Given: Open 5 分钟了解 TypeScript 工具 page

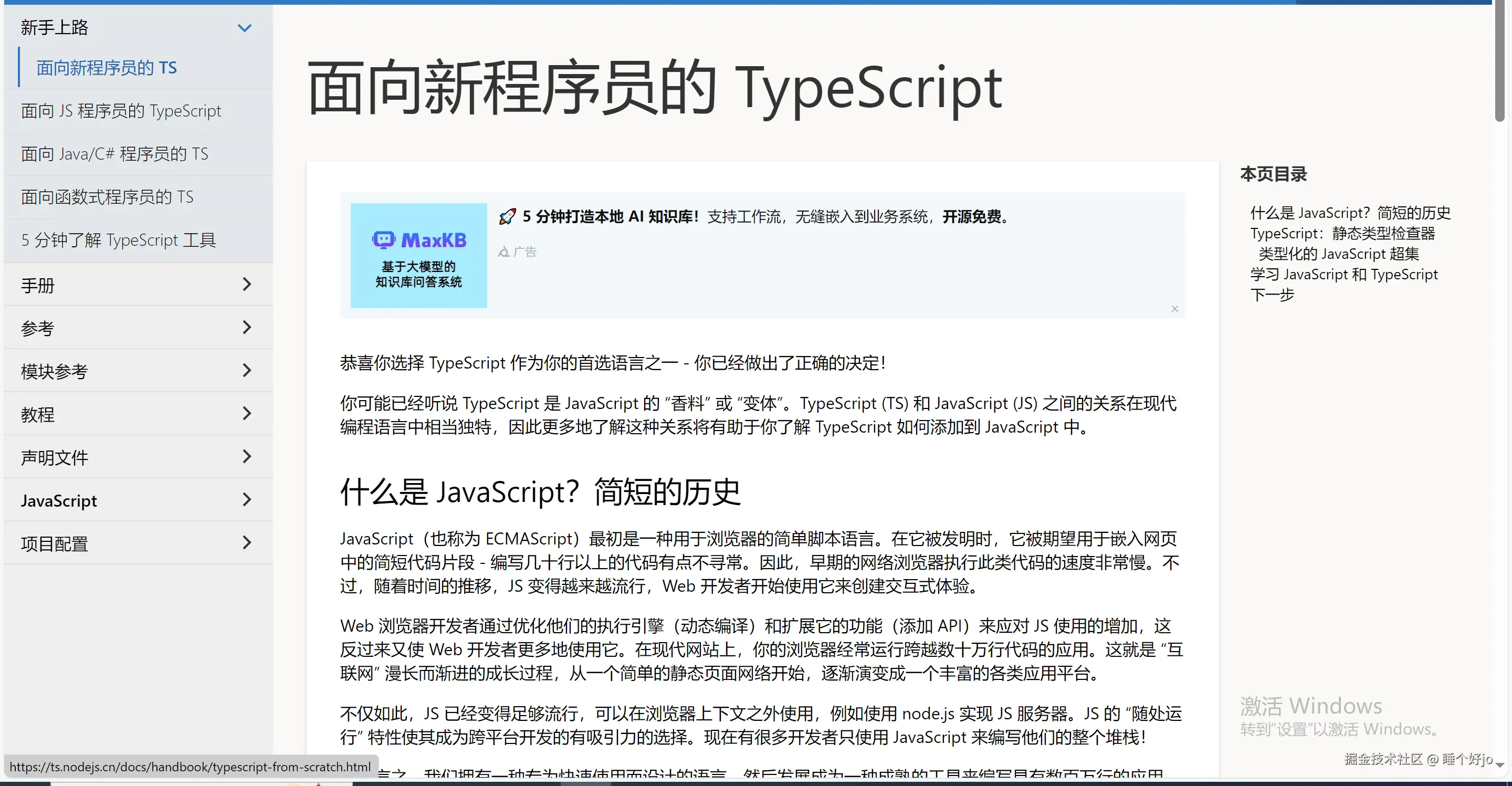Looking at the screenshot, I should click(x=119, y=240).
